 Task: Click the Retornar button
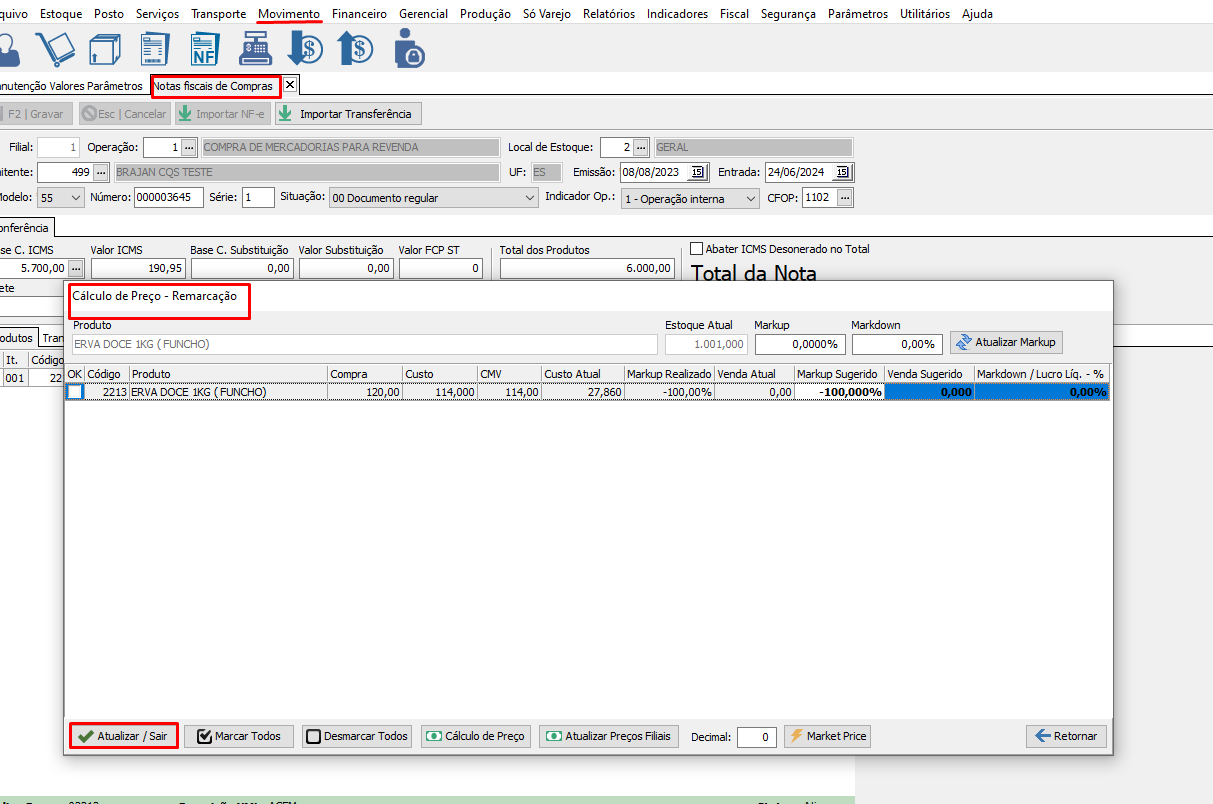(1066, 736)
